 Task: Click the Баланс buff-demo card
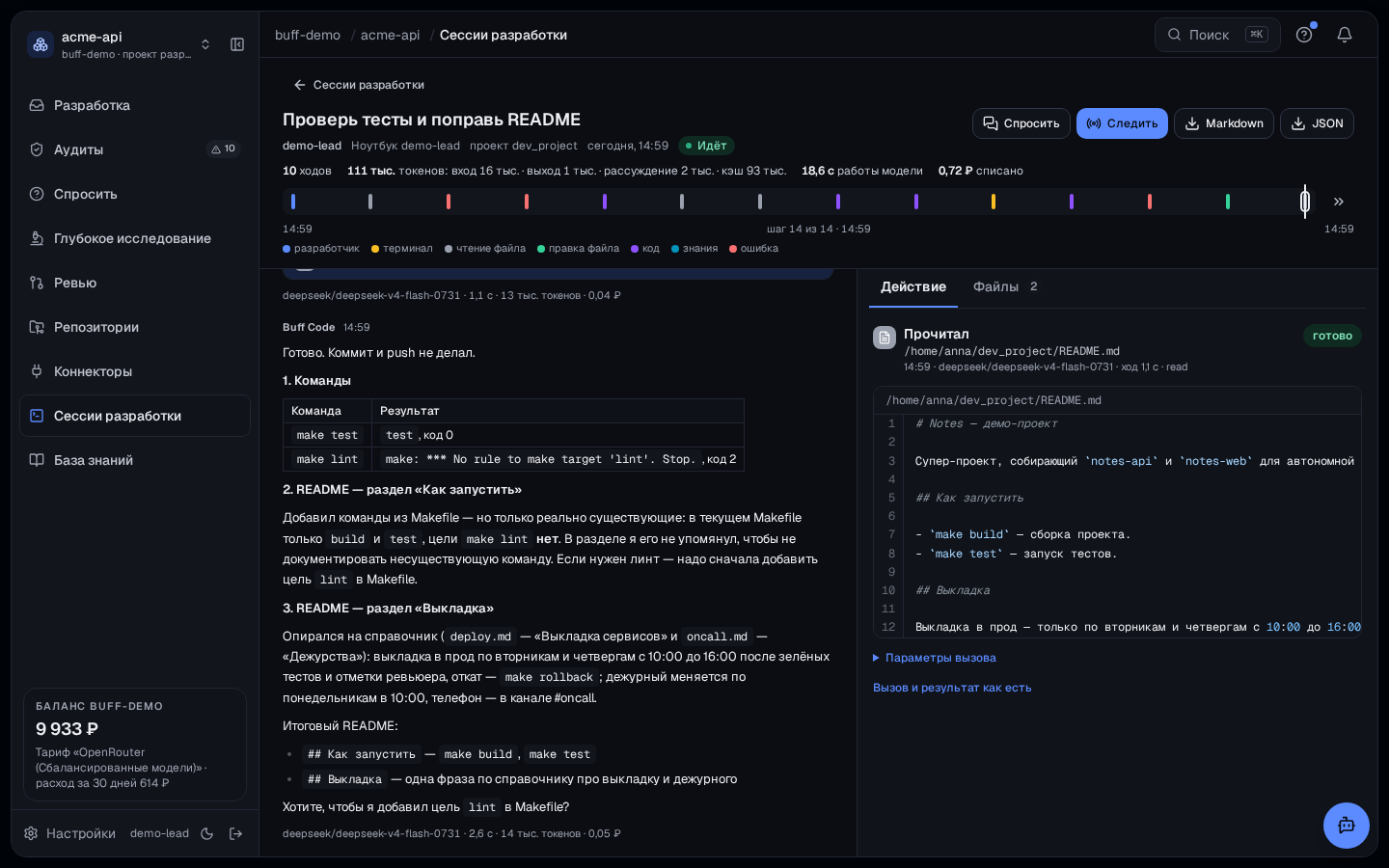(x=135, y=745)
